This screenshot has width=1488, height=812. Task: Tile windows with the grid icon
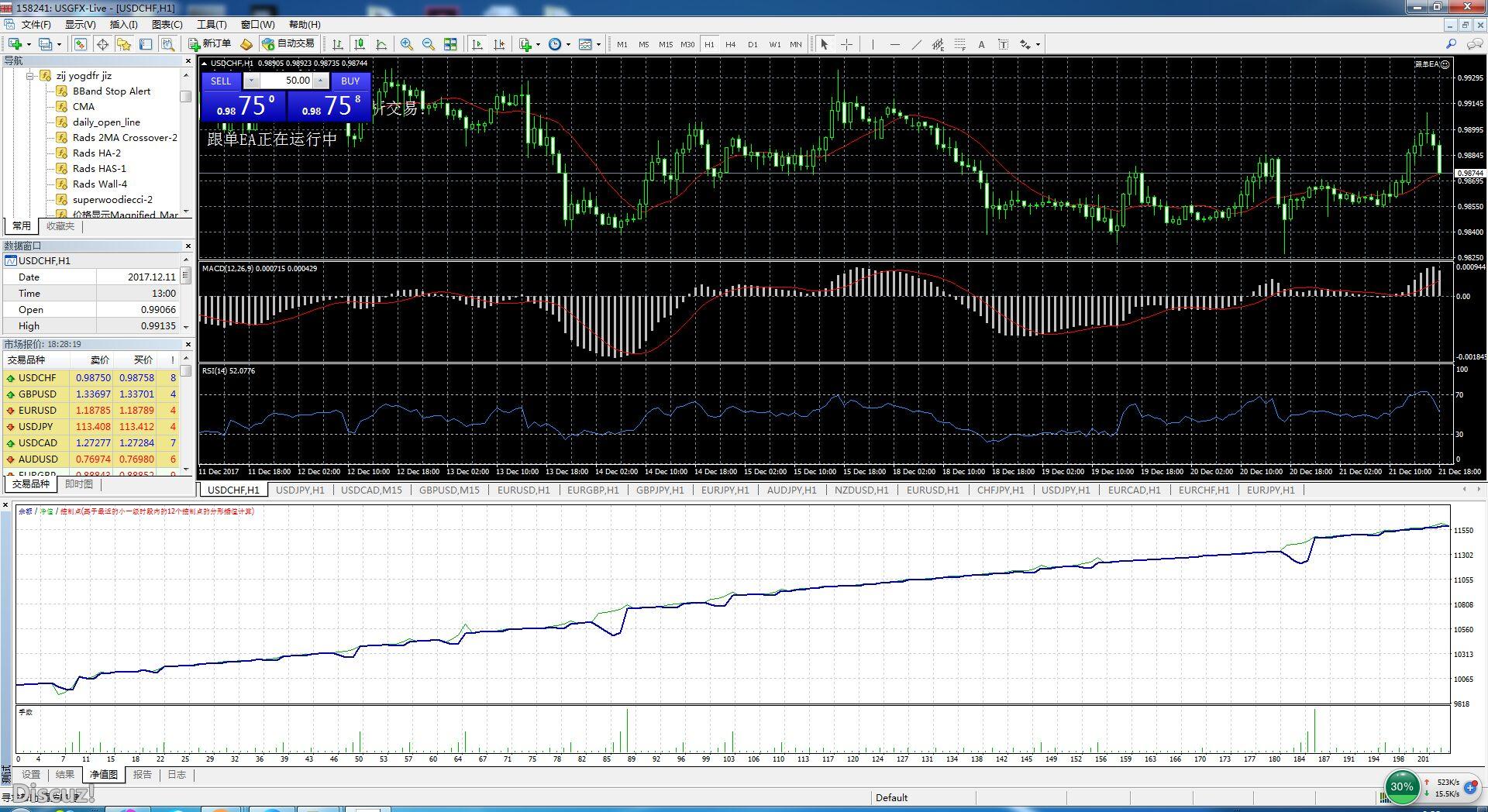coord(450,44)
